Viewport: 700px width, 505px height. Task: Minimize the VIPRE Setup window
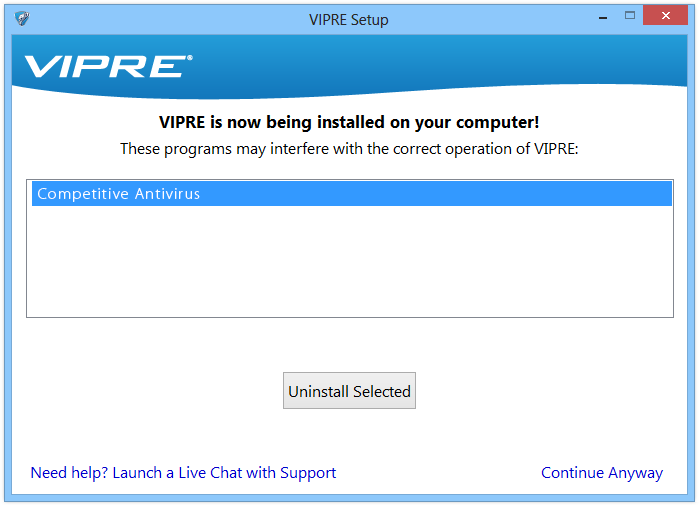click(x=603, y=17)
